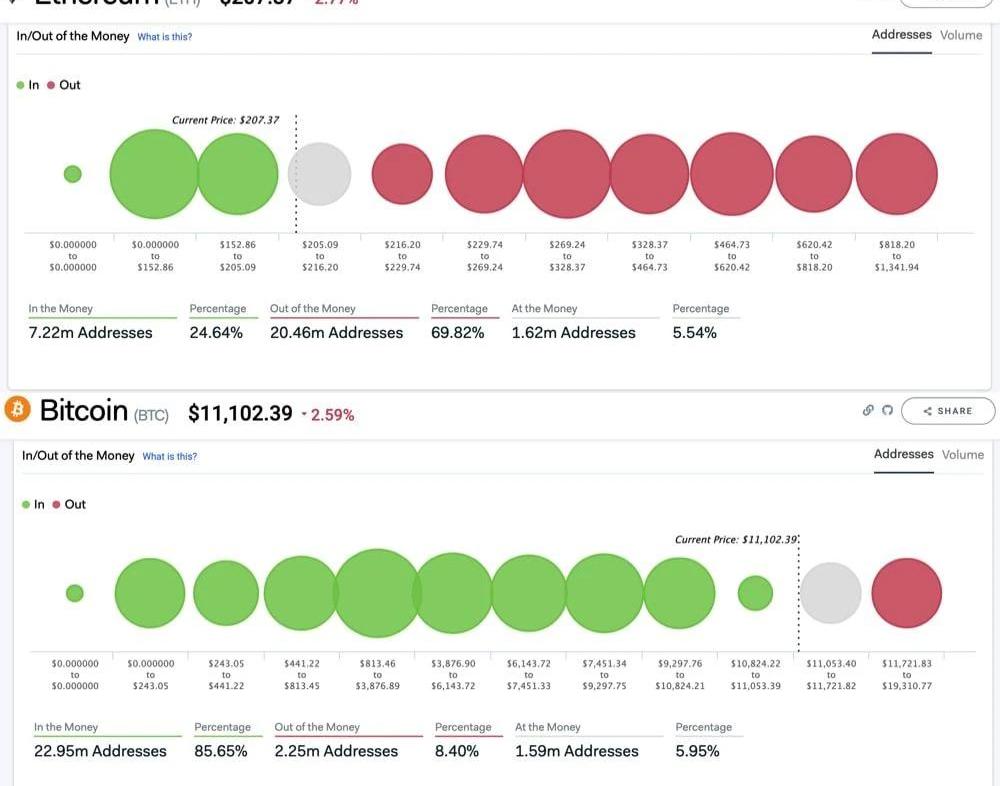Click Bitcoin's tiny green bubble at $0.000000
The width and height of the screenshot is (1000, 786).
pyautogui.click(x=75, y=593)
